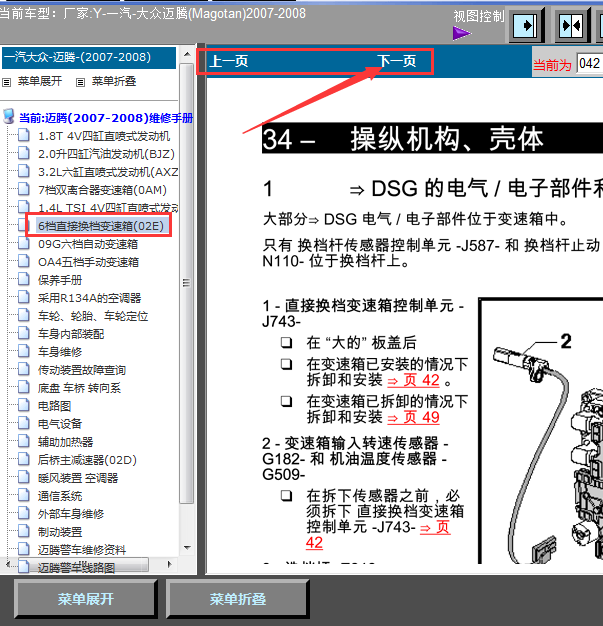Viewport: 603px width, 626px height.
Task: Click document icon next to 暖风装置 空调器
Action: (24, 477)
